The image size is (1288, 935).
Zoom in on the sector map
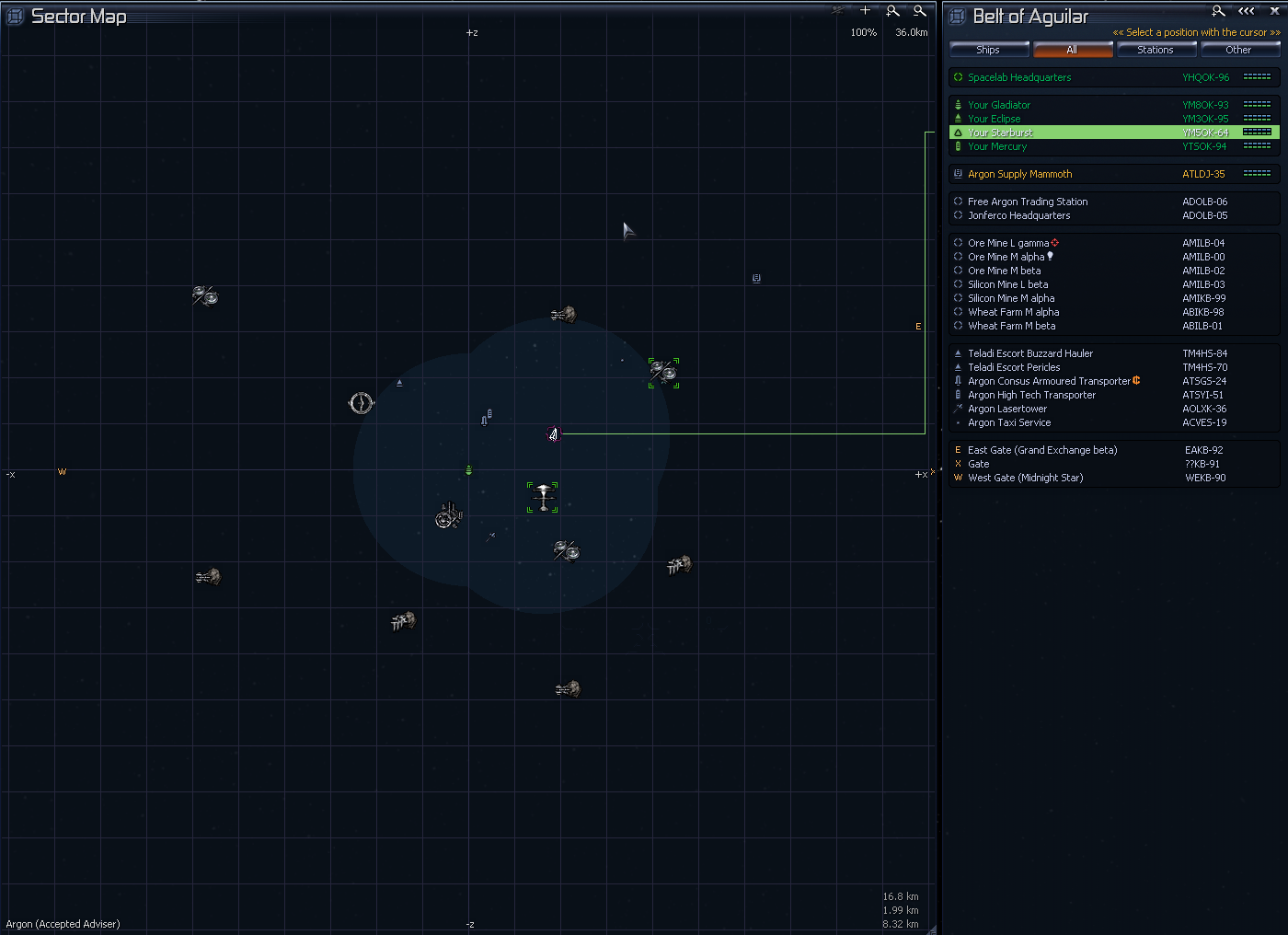click(x=892, y=11)
